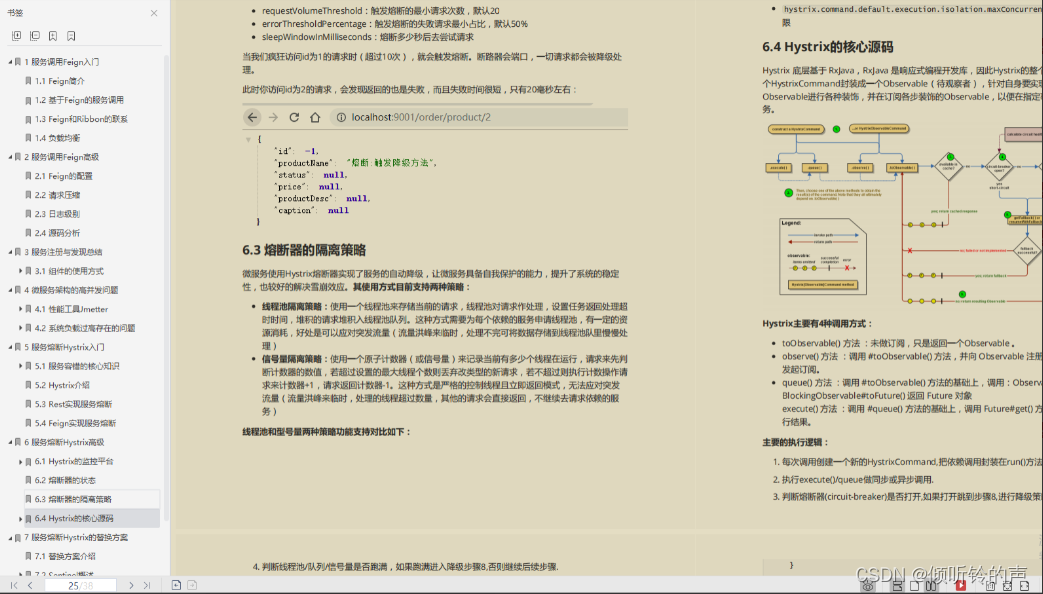Click the greyed next view icon
1043x594 pixels.
[x=192, y=585]
